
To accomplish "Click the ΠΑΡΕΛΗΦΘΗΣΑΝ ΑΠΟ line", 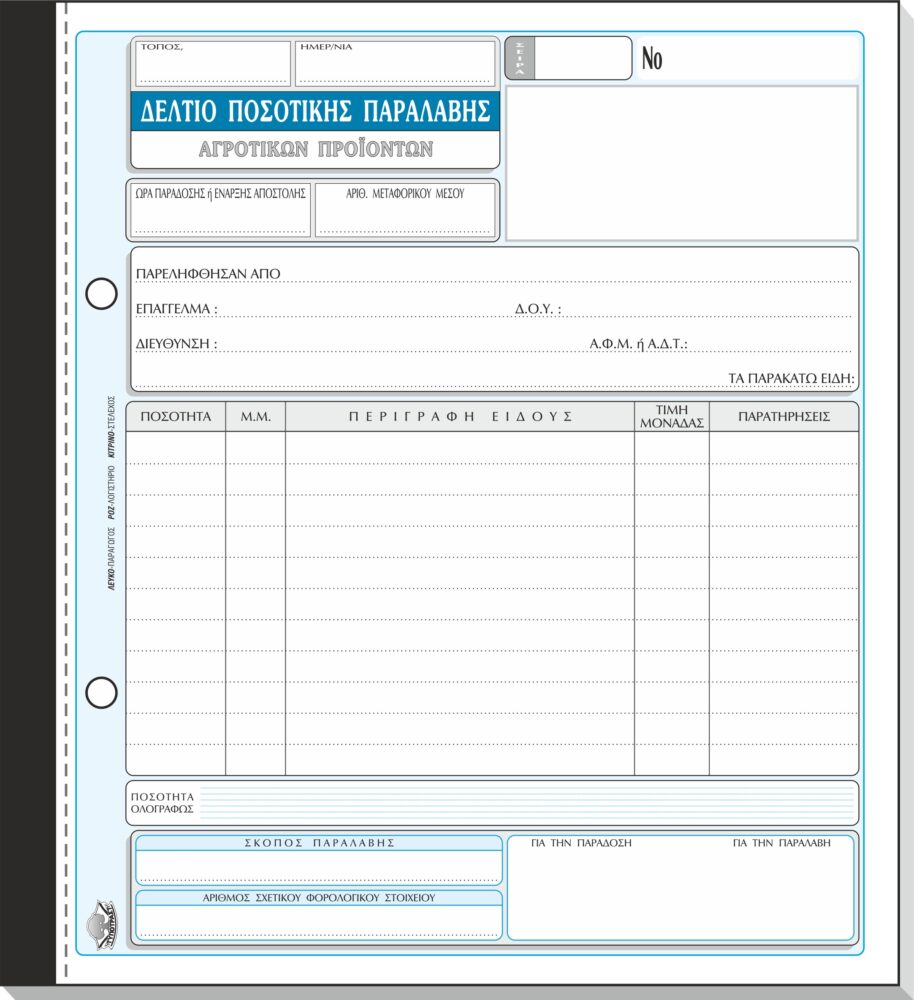I will pos(494,274).
